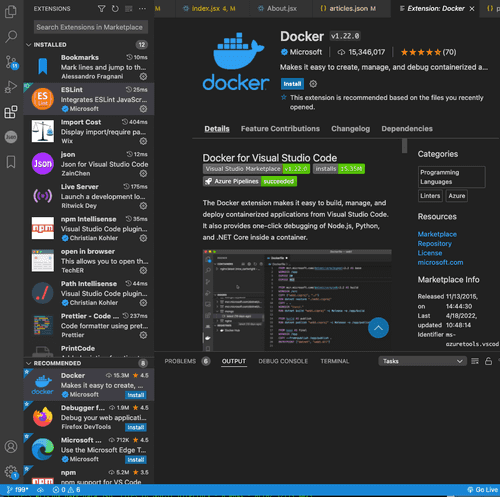500x497 pixels.
Task: Open Run and Debug view
Action: (x=11, y=87)
